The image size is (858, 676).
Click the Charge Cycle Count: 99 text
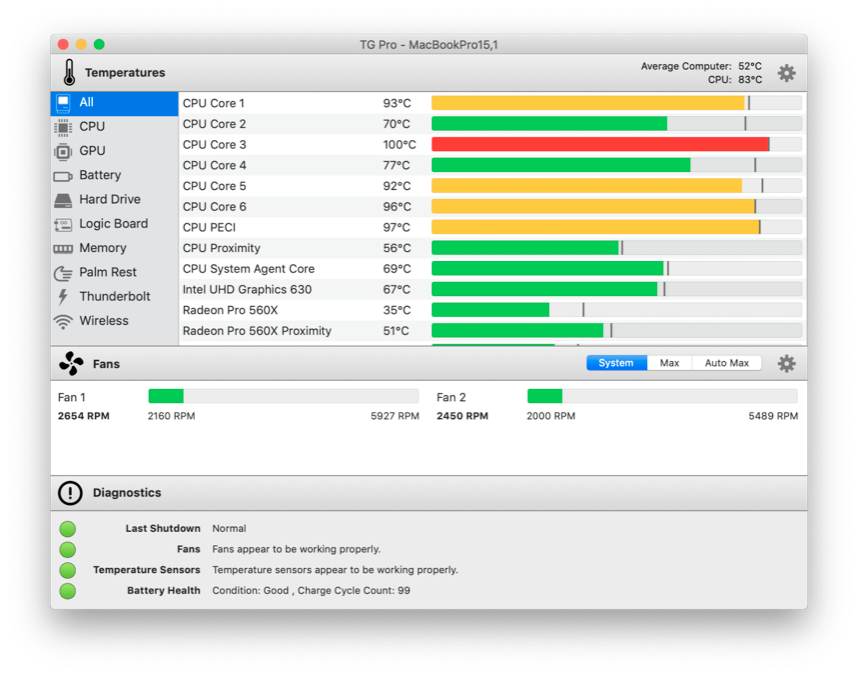354,591
